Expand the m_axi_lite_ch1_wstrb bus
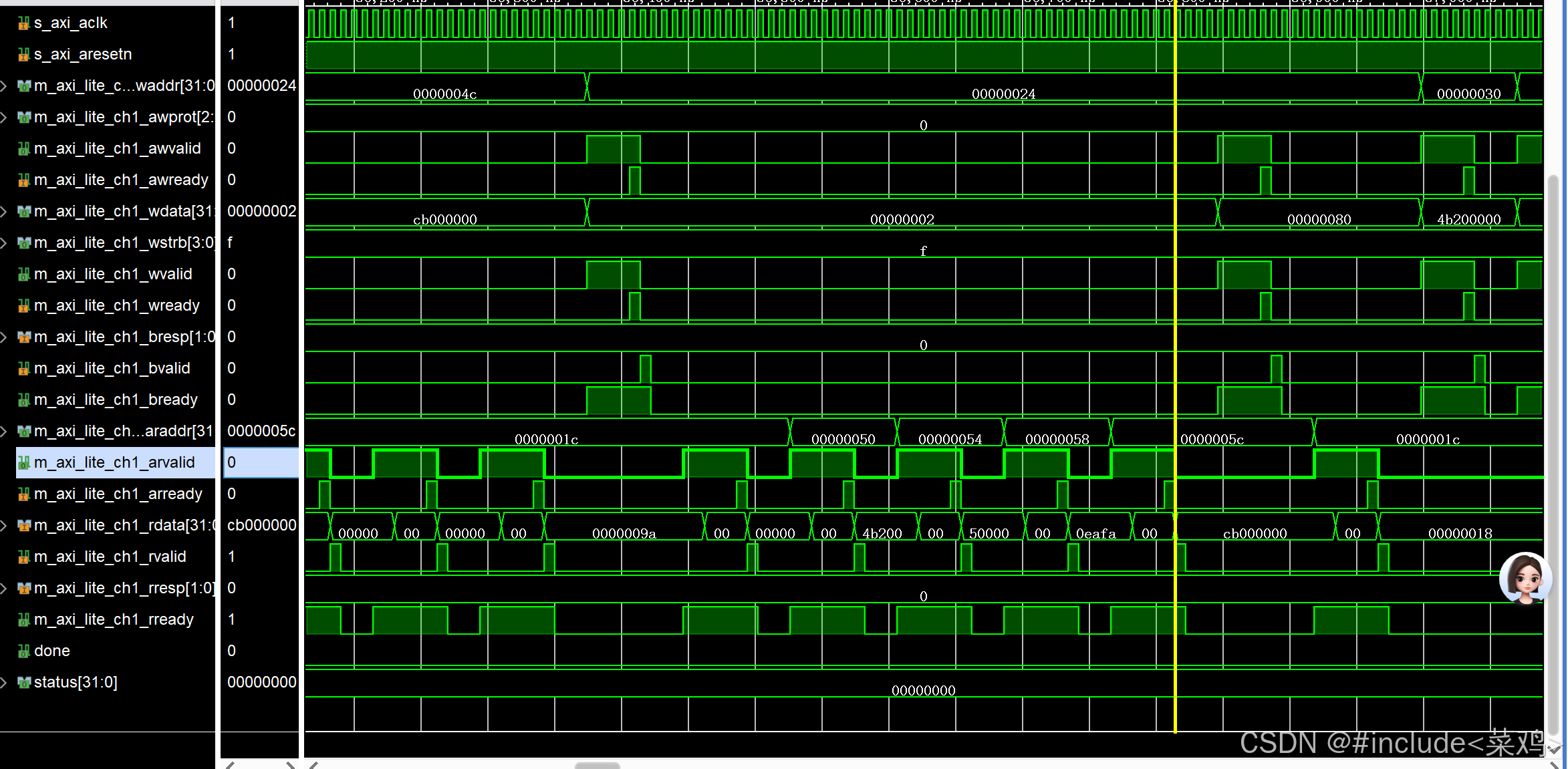The width and height of the screenshot is (1568, 769). (5, 243)
